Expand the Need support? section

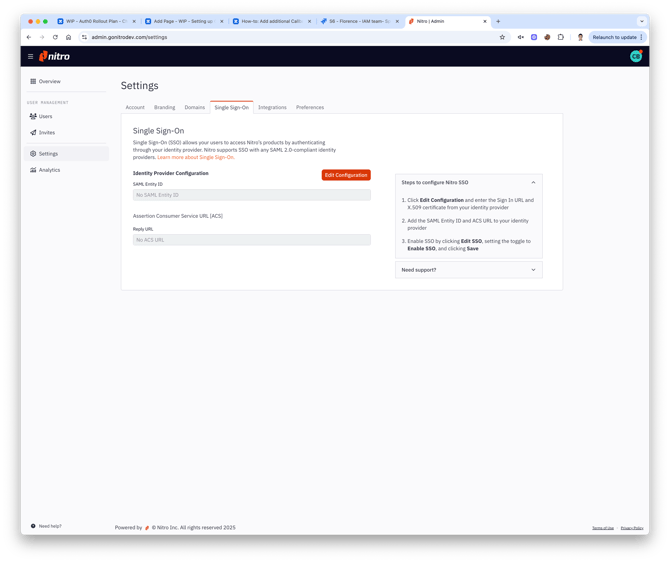(x=533, y=270)
